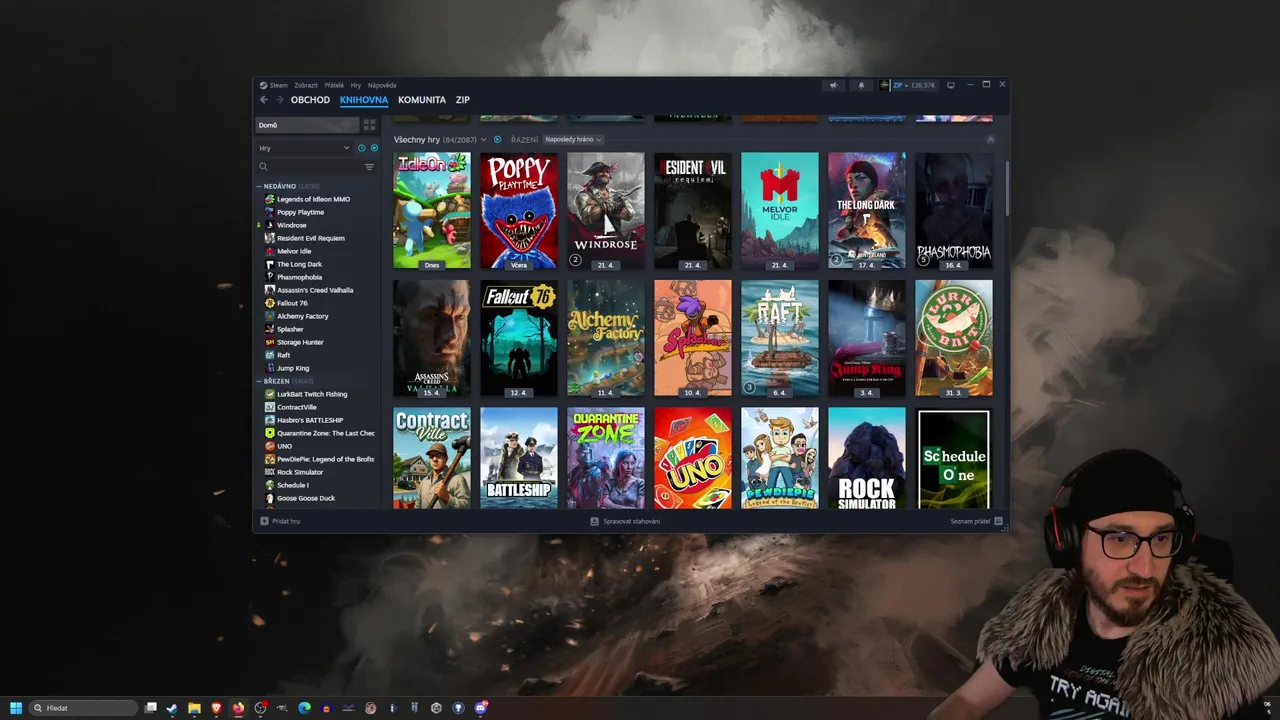The image size is (1280, 720).
Task: Open Fallout 76 game cover
Action: 519,338
